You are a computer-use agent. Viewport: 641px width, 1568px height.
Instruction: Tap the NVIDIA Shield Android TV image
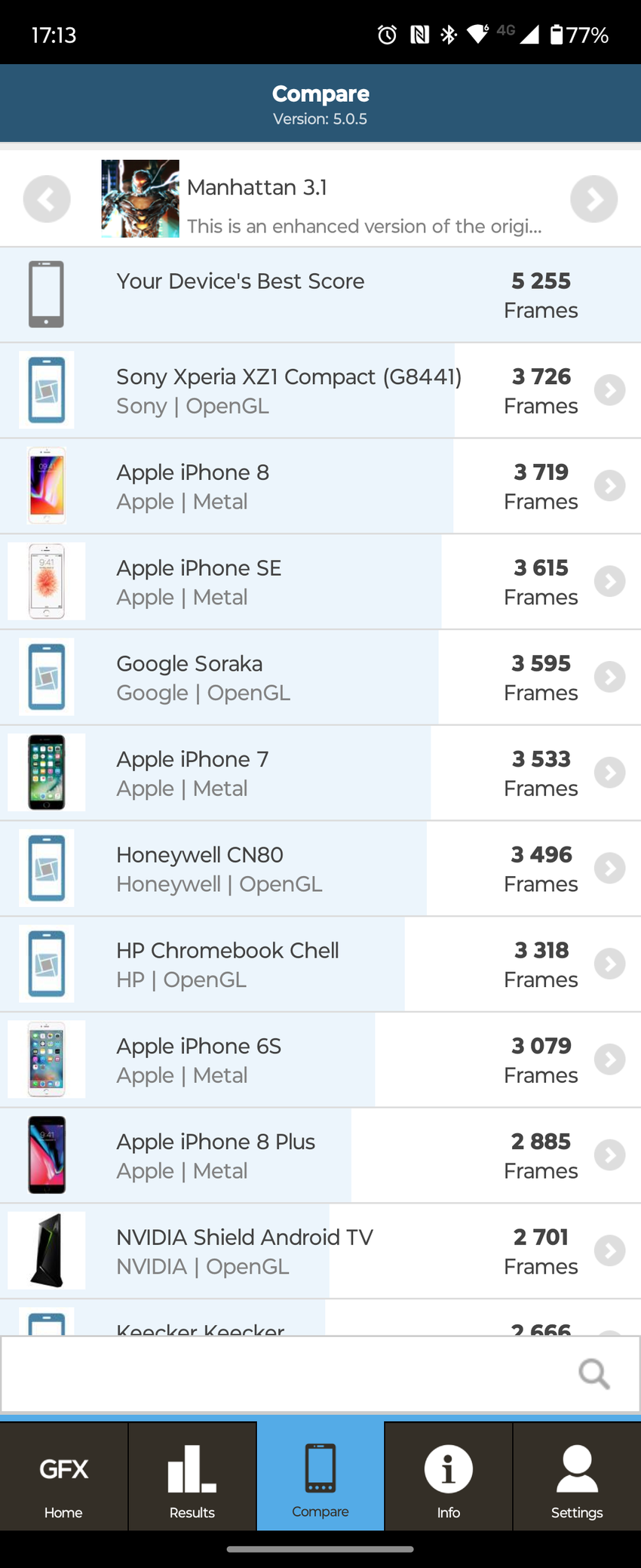[x=47, y=1250]
